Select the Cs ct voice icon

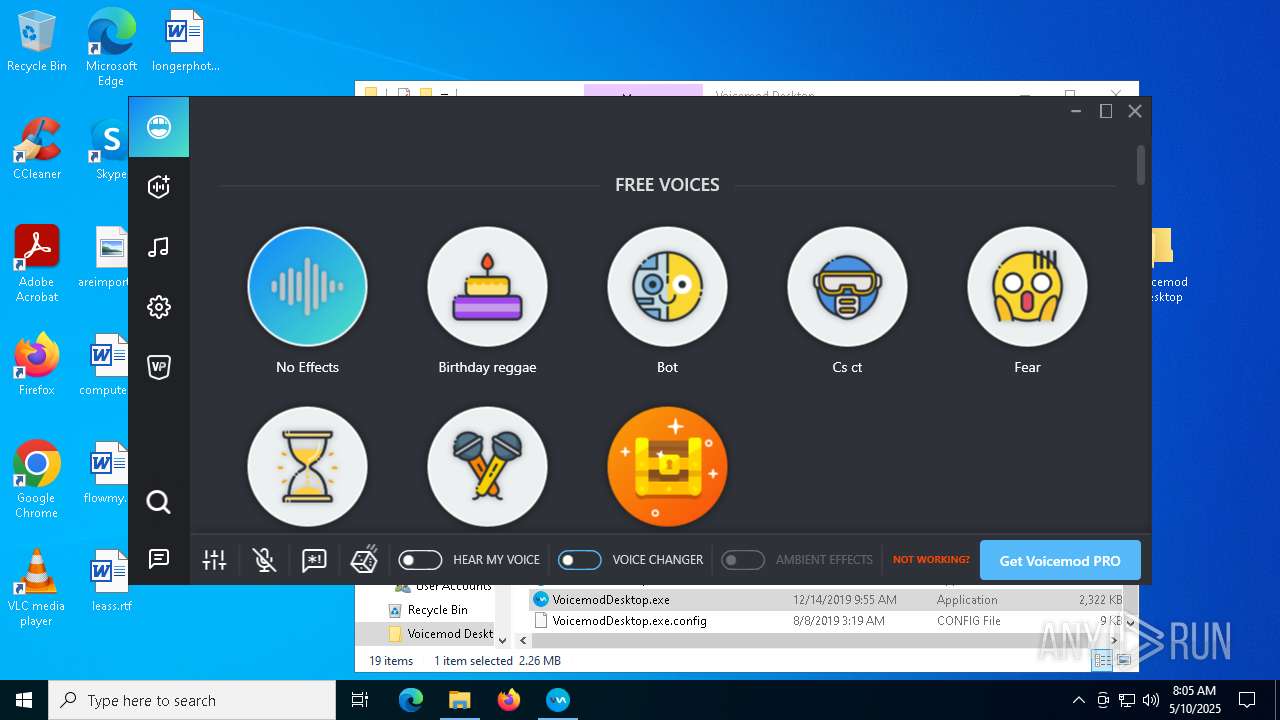847,287
